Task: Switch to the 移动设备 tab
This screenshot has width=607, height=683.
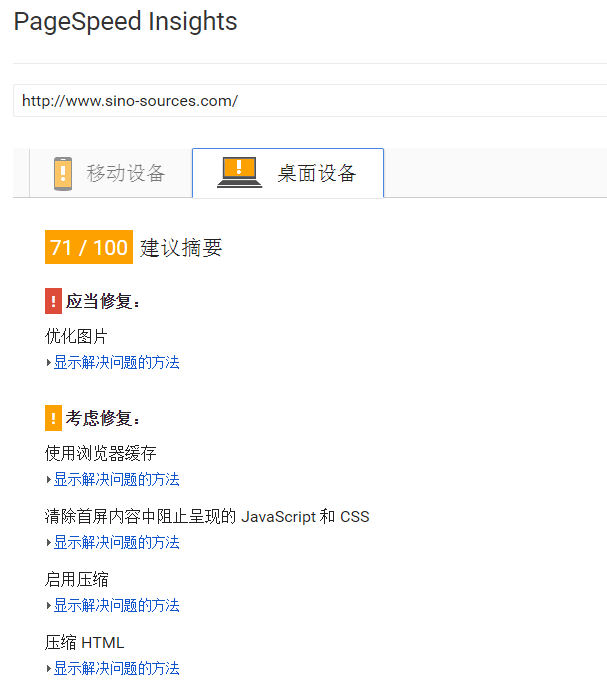Action: click(x=111, y=173)
